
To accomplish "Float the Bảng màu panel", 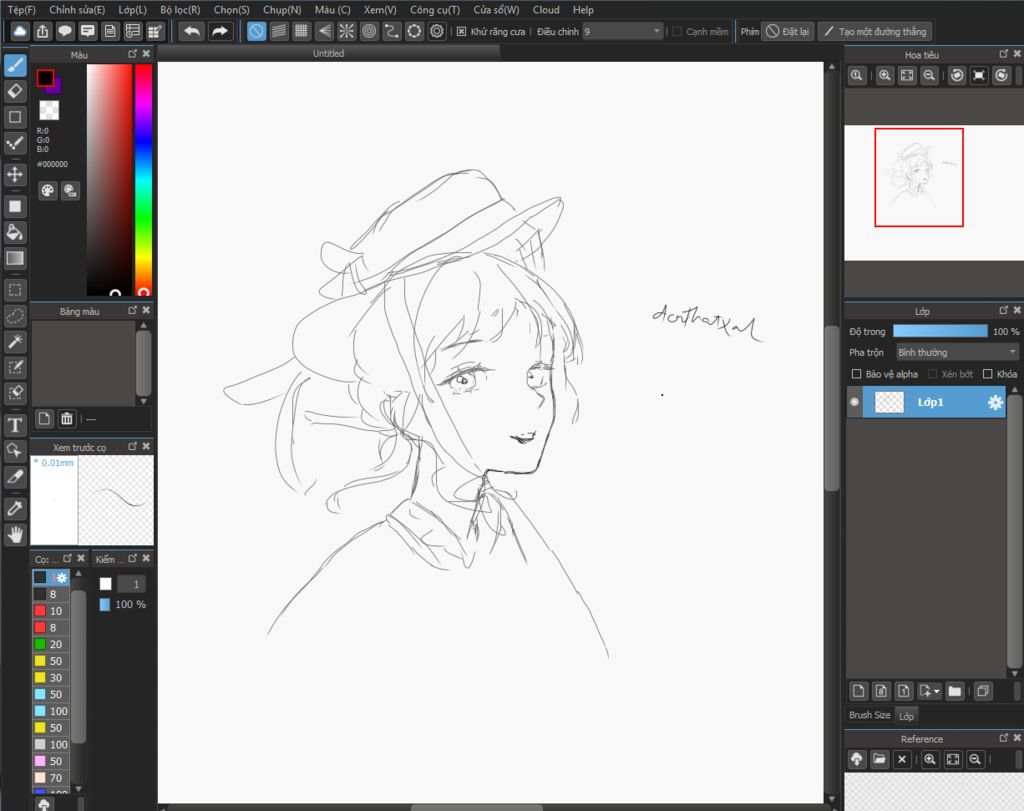I will point(133,311).
